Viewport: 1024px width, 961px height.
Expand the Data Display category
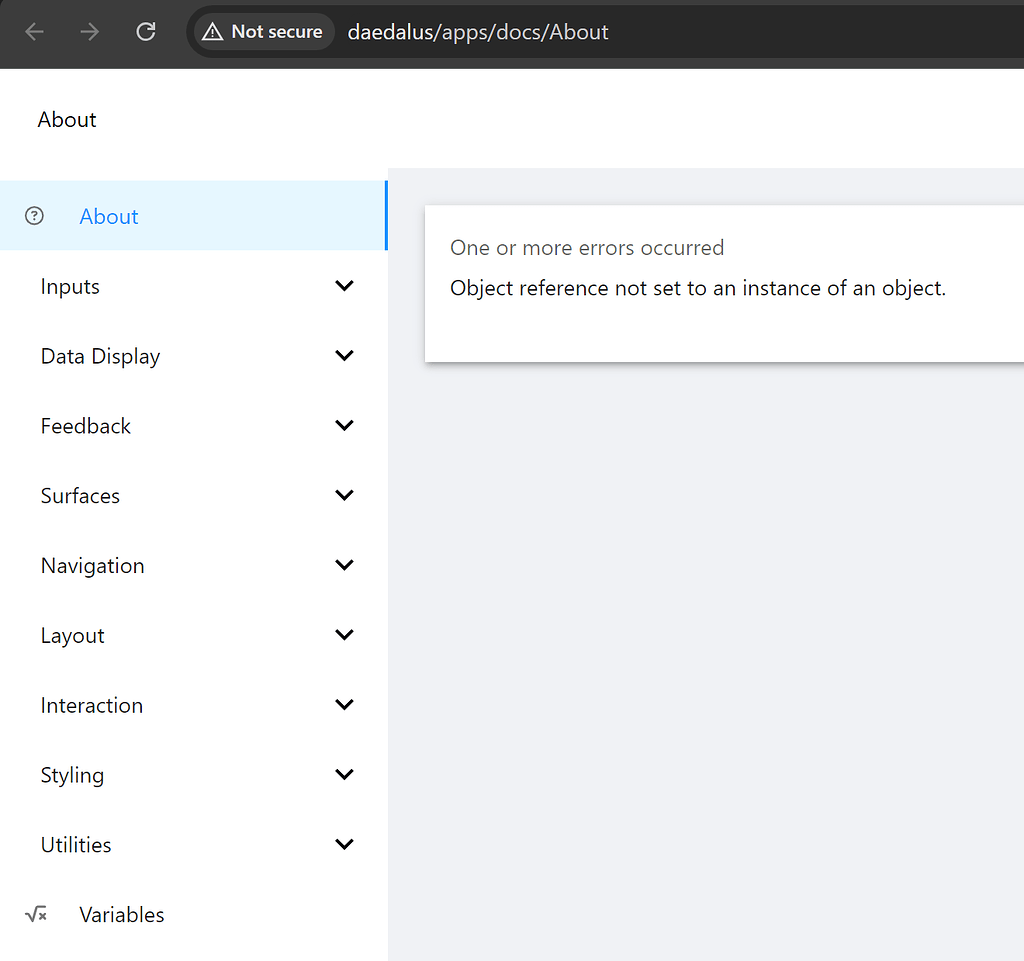344,355
